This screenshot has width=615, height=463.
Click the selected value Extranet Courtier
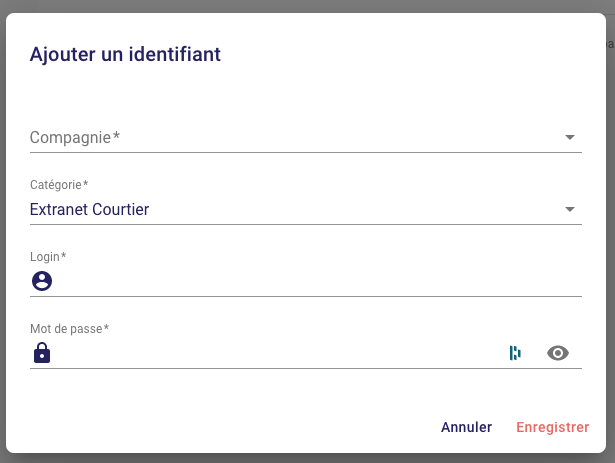pyautogui.click(x=89, y=209)
